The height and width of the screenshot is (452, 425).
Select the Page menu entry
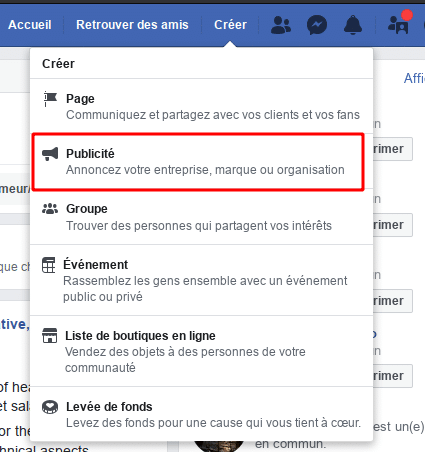tap(201, 106)
